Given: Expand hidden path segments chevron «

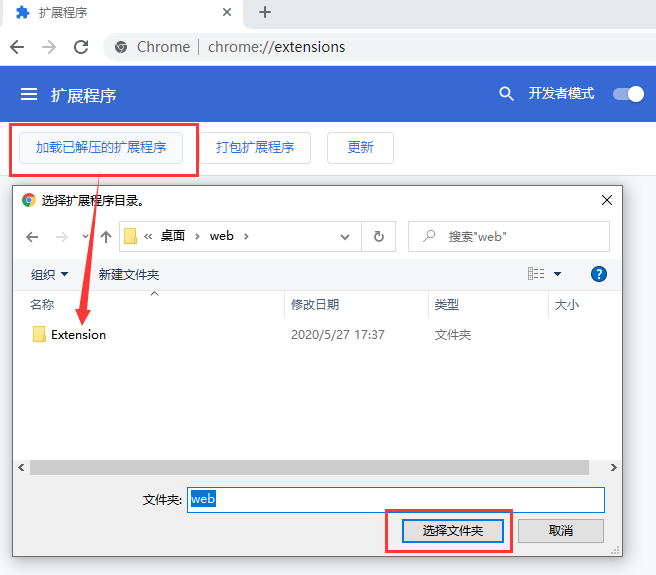Looking at the screenshot, I should tap(148, 236).
